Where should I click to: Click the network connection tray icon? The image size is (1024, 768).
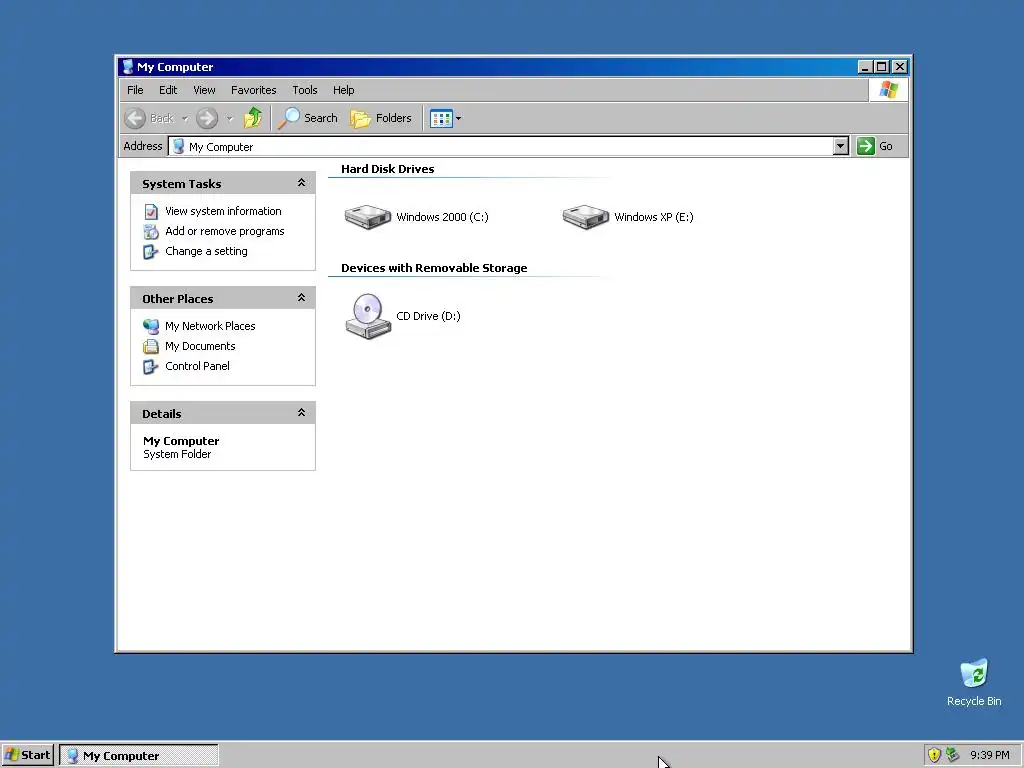tap(953, 755)
